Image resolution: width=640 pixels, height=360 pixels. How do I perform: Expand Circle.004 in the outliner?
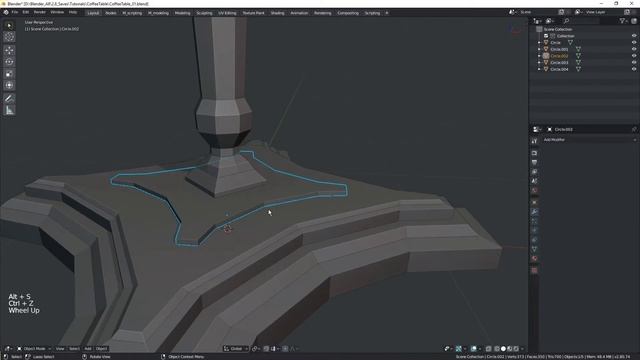pos(539,69)
